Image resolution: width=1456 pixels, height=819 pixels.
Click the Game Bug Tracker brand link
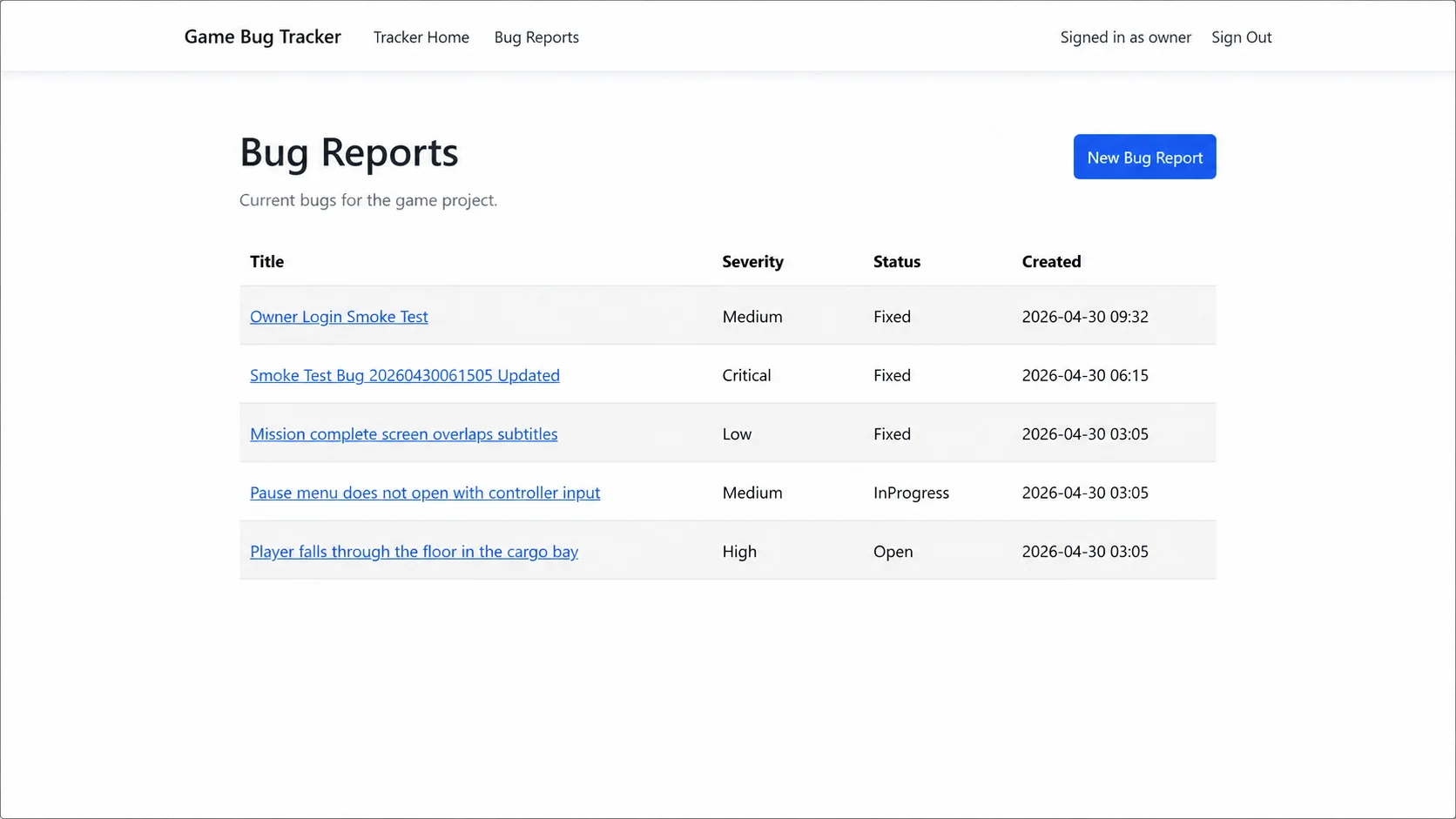pos(262,37)
